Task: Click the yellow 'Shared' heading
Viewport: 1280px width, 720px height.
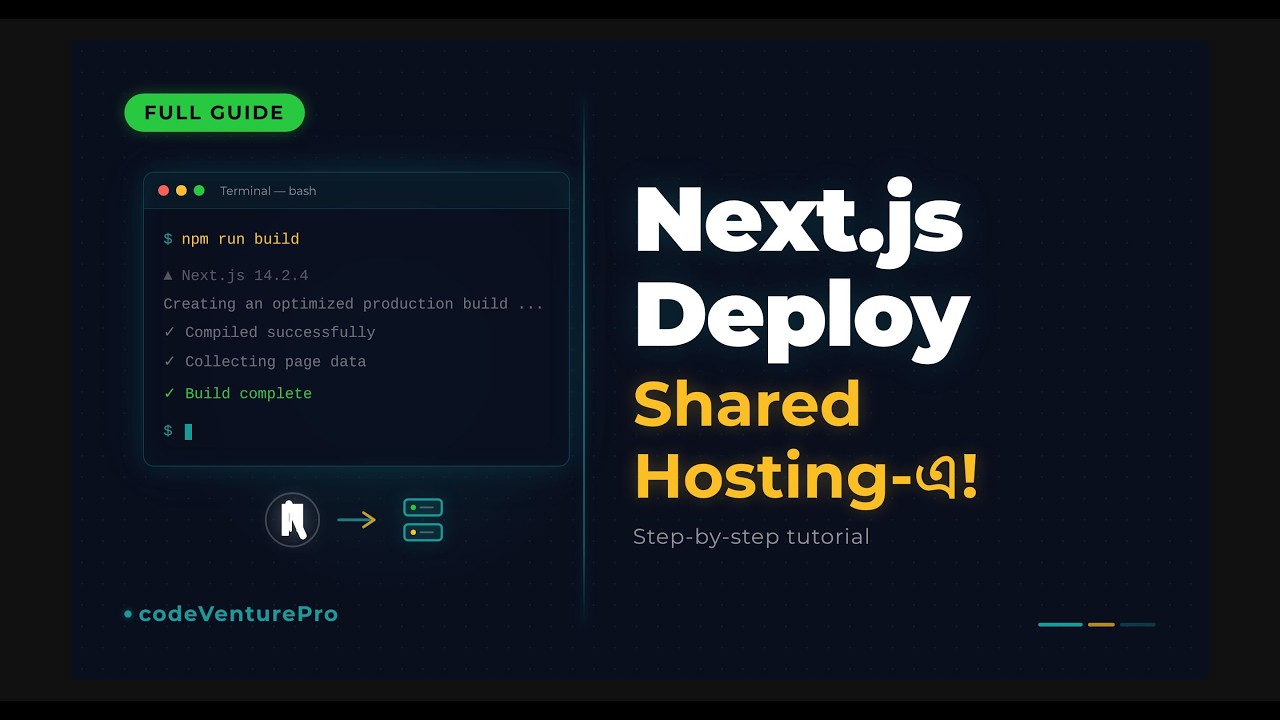Action: (x=747, y=405)
